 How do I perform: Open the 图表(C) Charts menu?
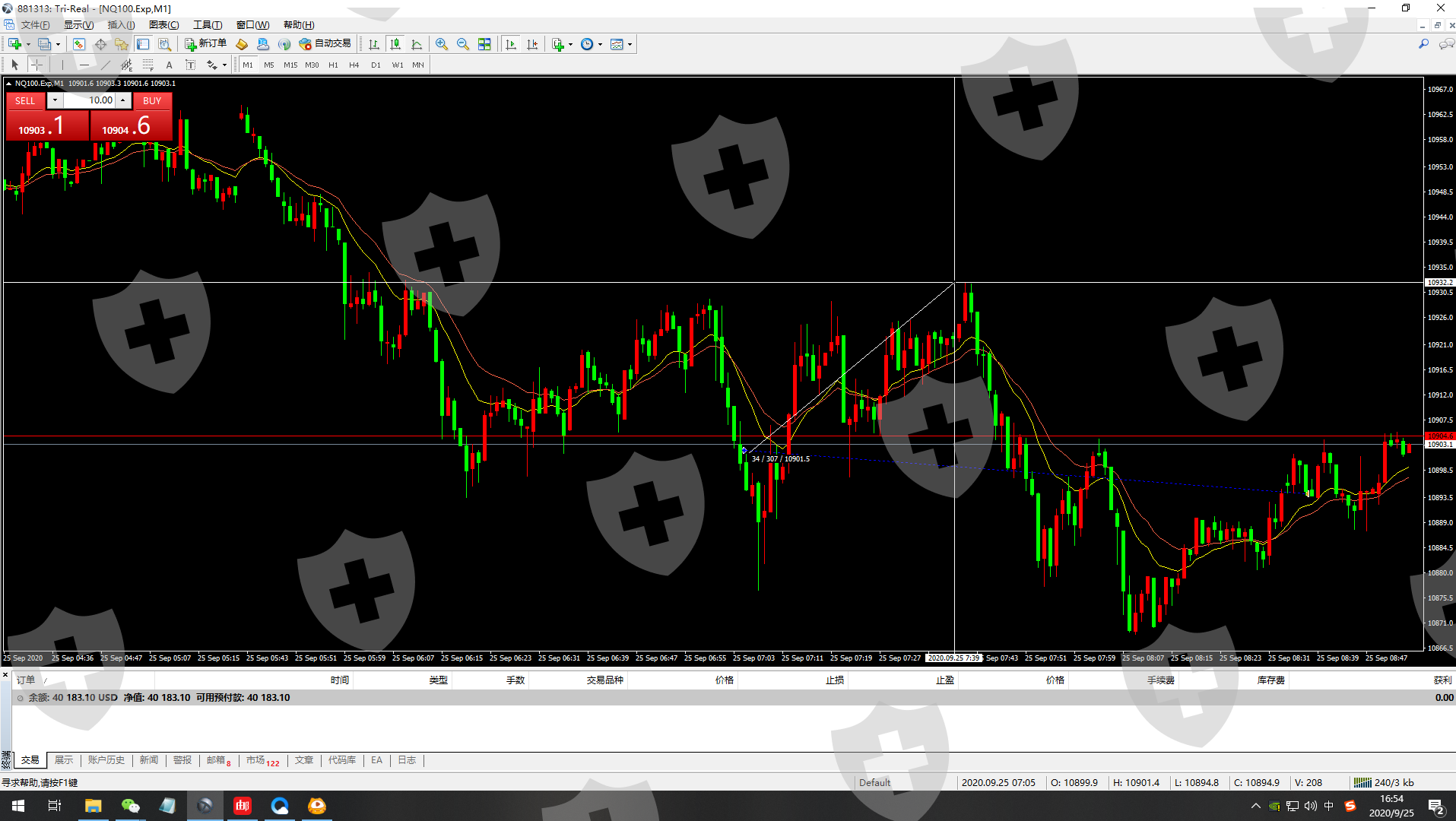point(163,25)
